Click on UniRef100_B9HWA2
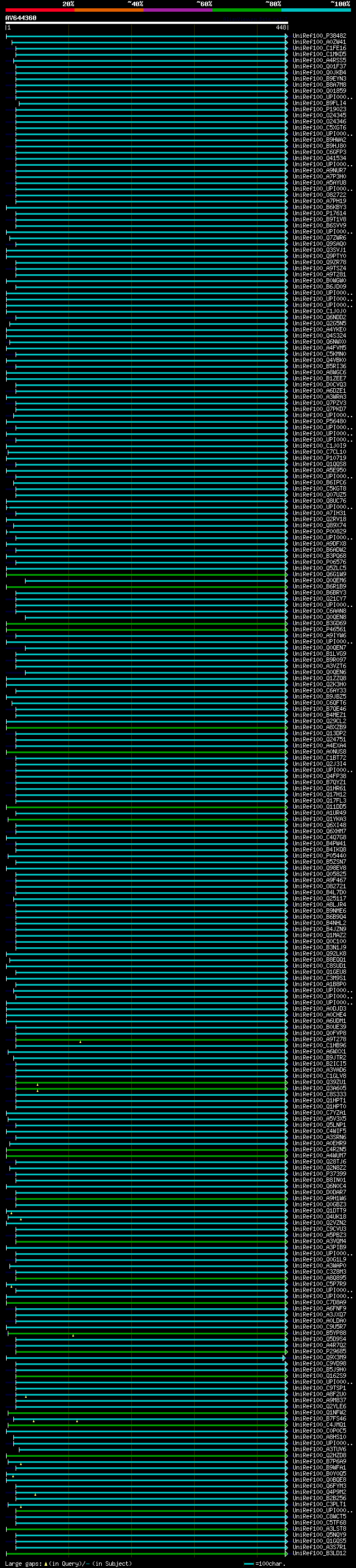This screenshot has height=1568, width=356. (319, 140)
